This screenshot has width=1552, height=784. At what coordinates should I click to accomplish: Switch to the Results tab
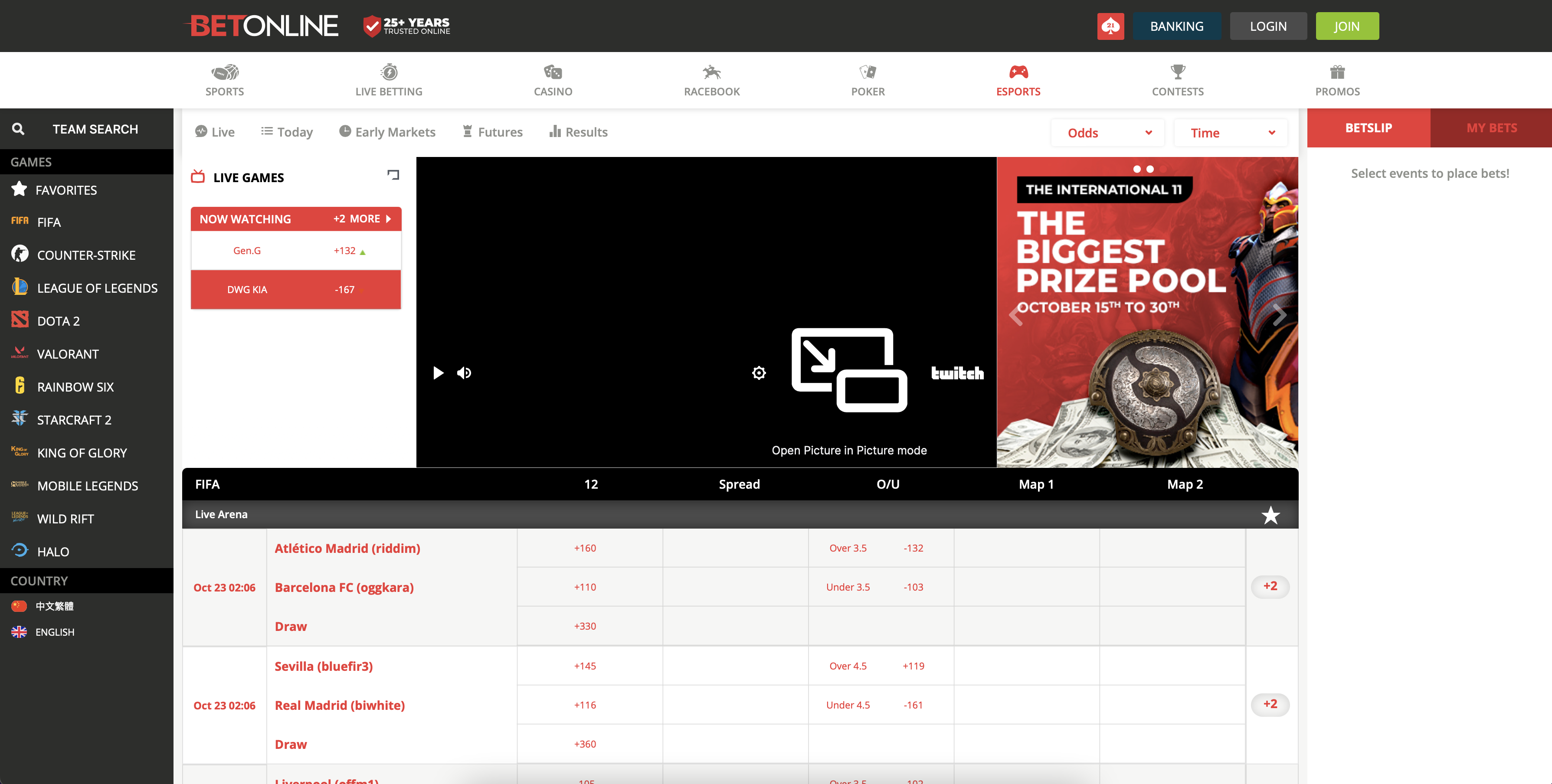(578, 132)
